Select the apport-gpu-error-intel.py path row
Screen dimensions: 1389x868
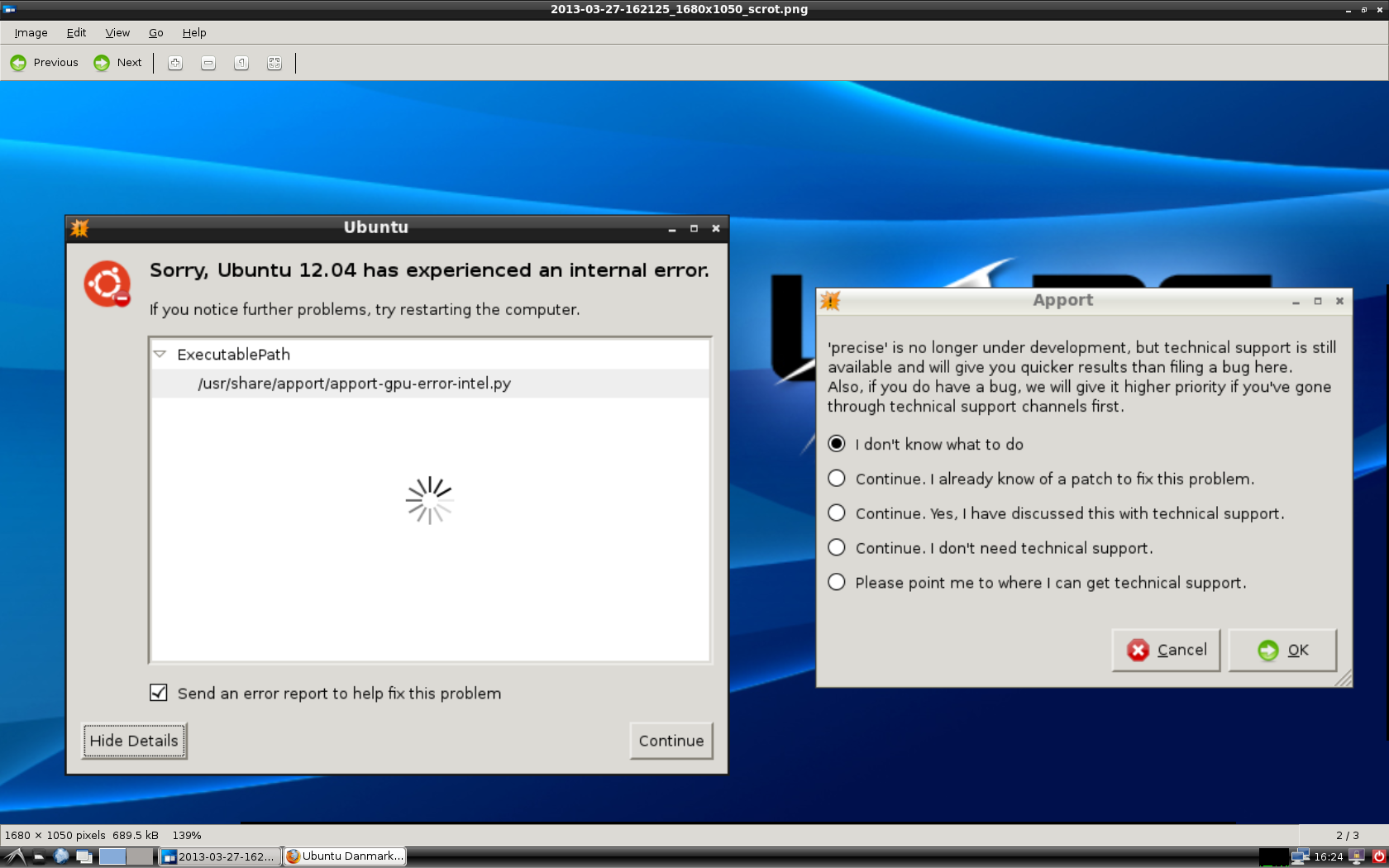[430, 384]
